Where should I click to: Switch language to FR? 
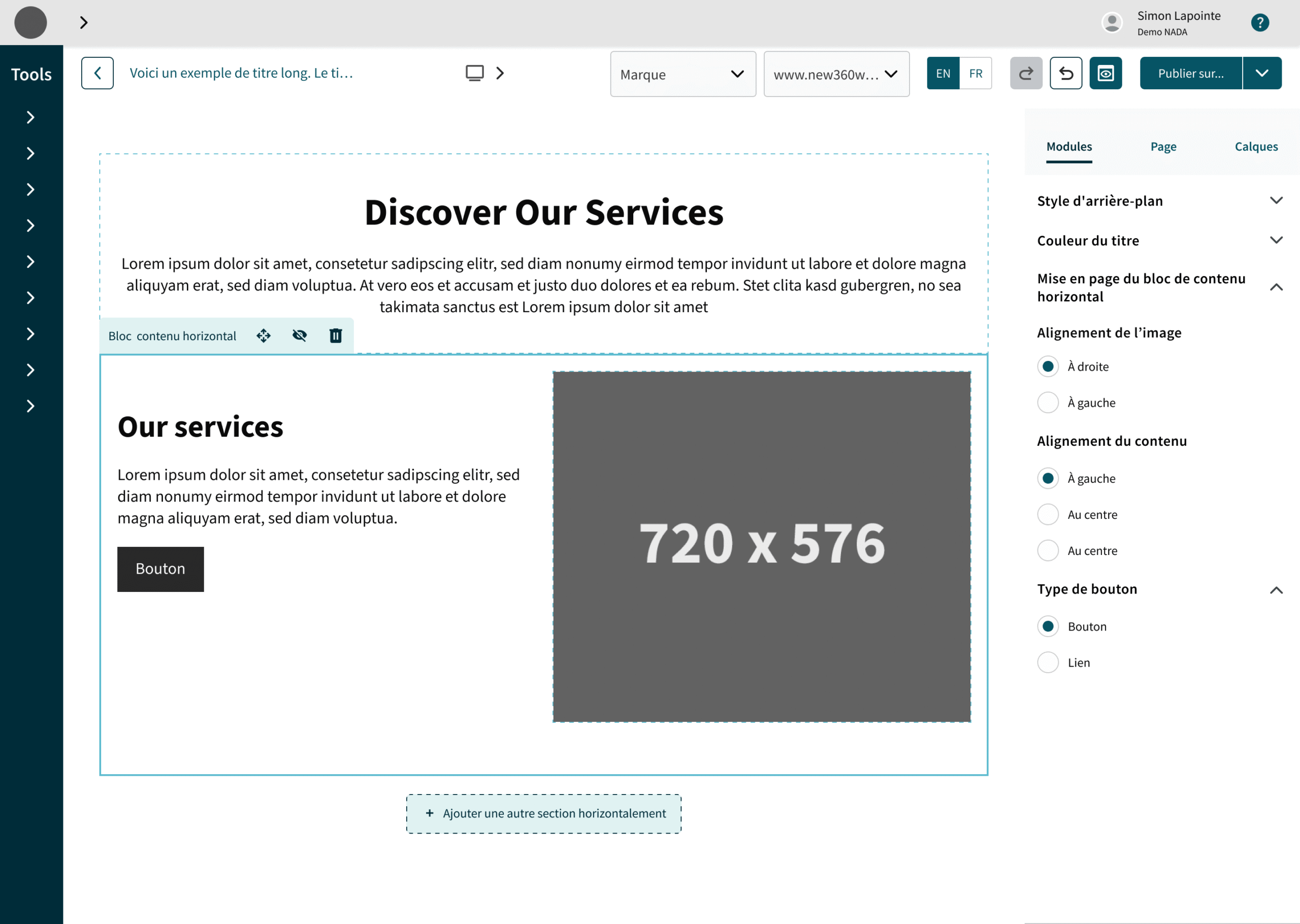pyautogui.click(x=976, y=73)
